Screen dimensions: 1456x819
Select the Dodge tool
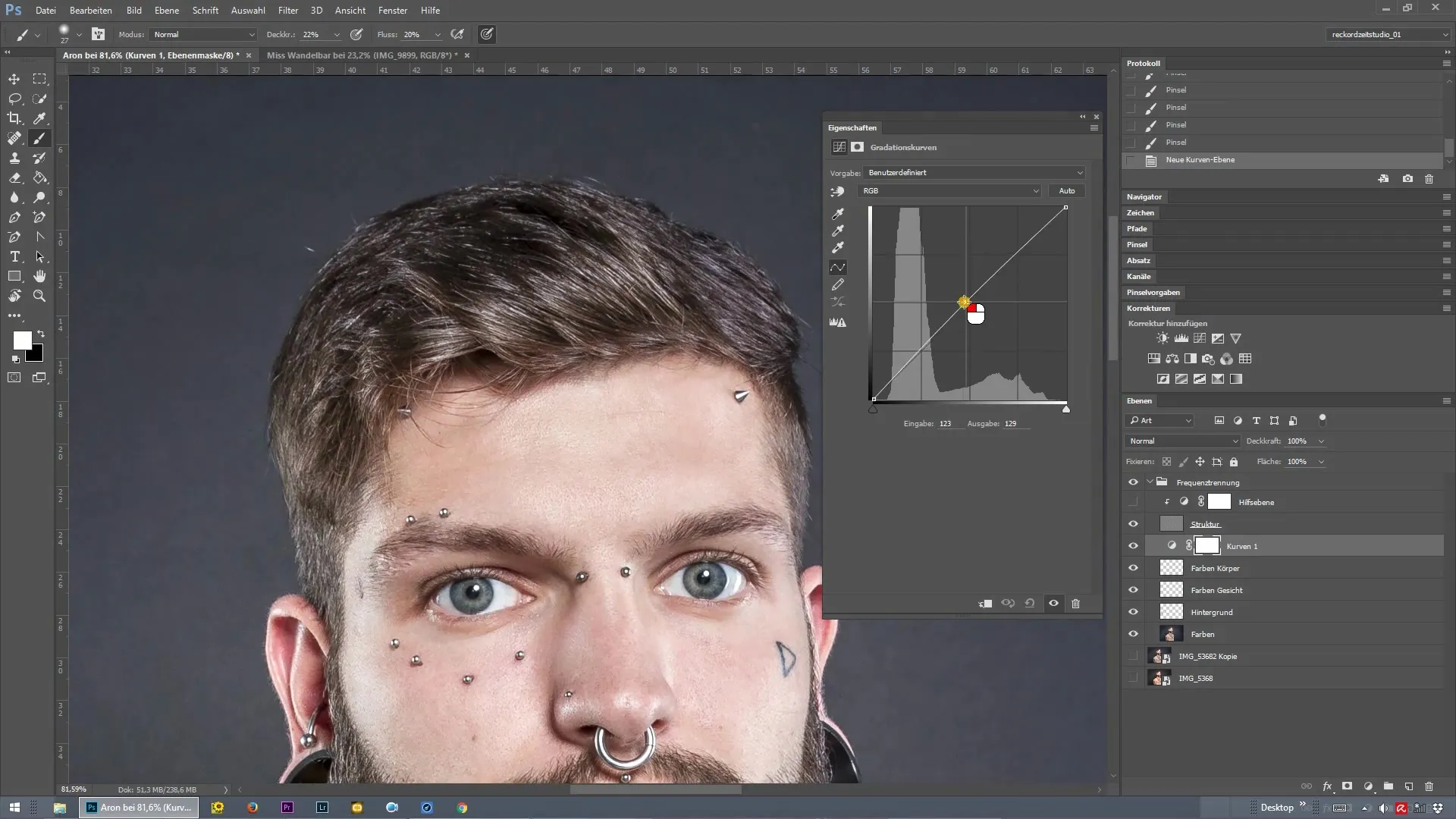pos(39,197)
